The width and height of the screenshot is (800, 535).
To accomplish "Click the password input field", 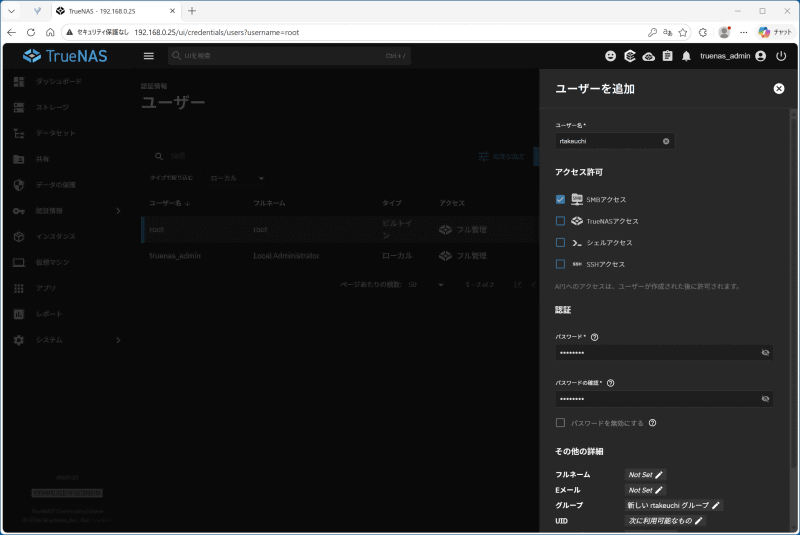I will [664, 352].
